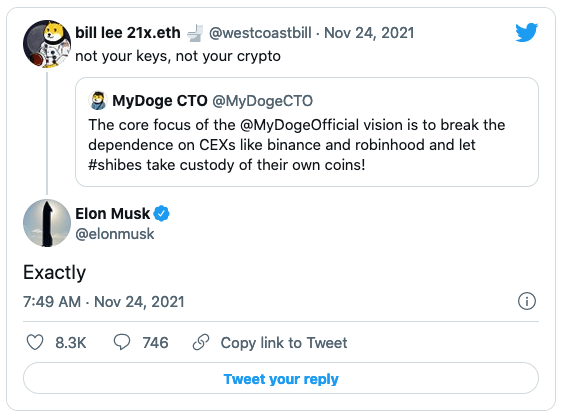Open replies via speech bubble icon
The height and width of the screenshot is (418, 562).
point(122,342)
